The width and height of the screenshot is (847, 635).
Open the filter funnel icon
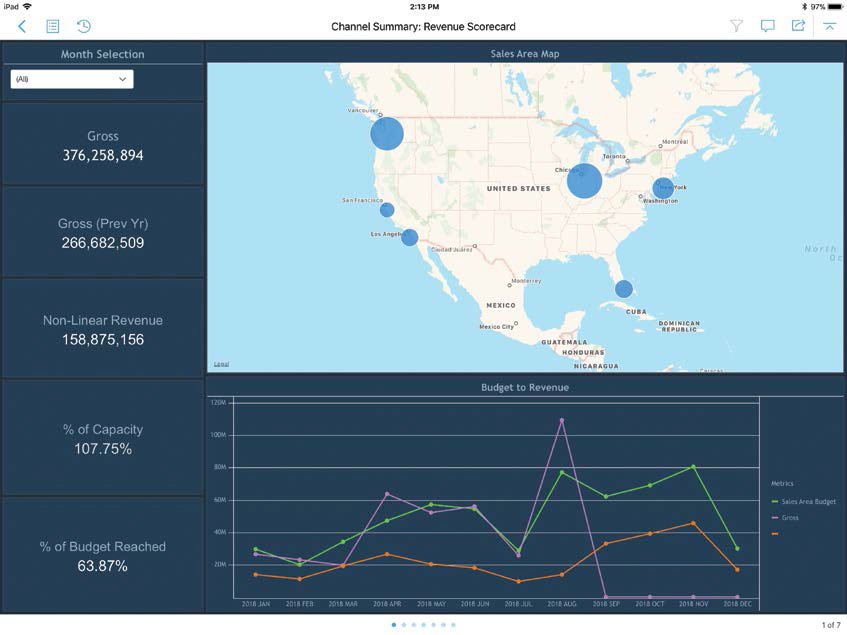(x=736, y=26)
